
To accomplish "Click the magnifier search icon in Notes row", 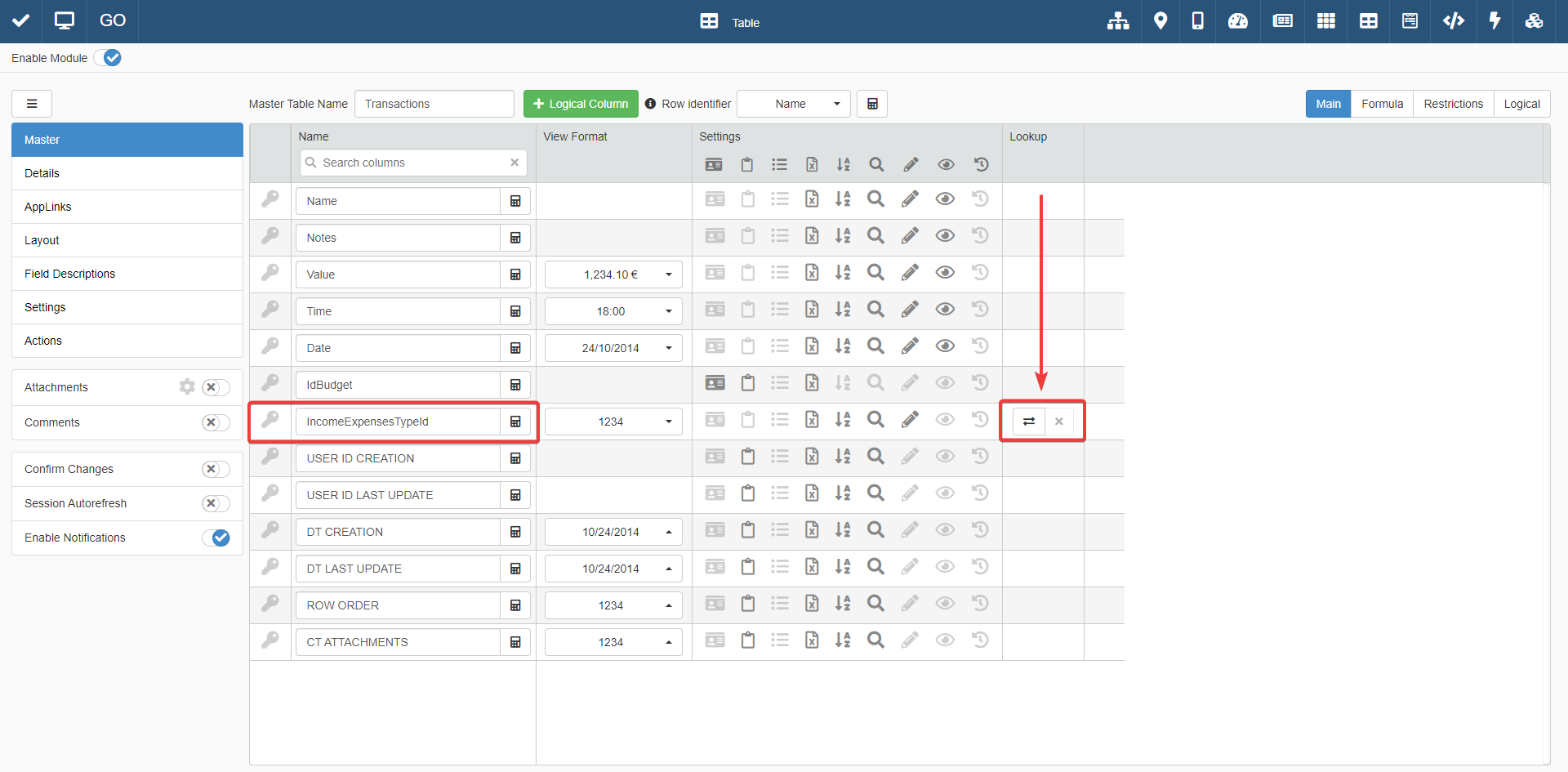I will [875, 236].
